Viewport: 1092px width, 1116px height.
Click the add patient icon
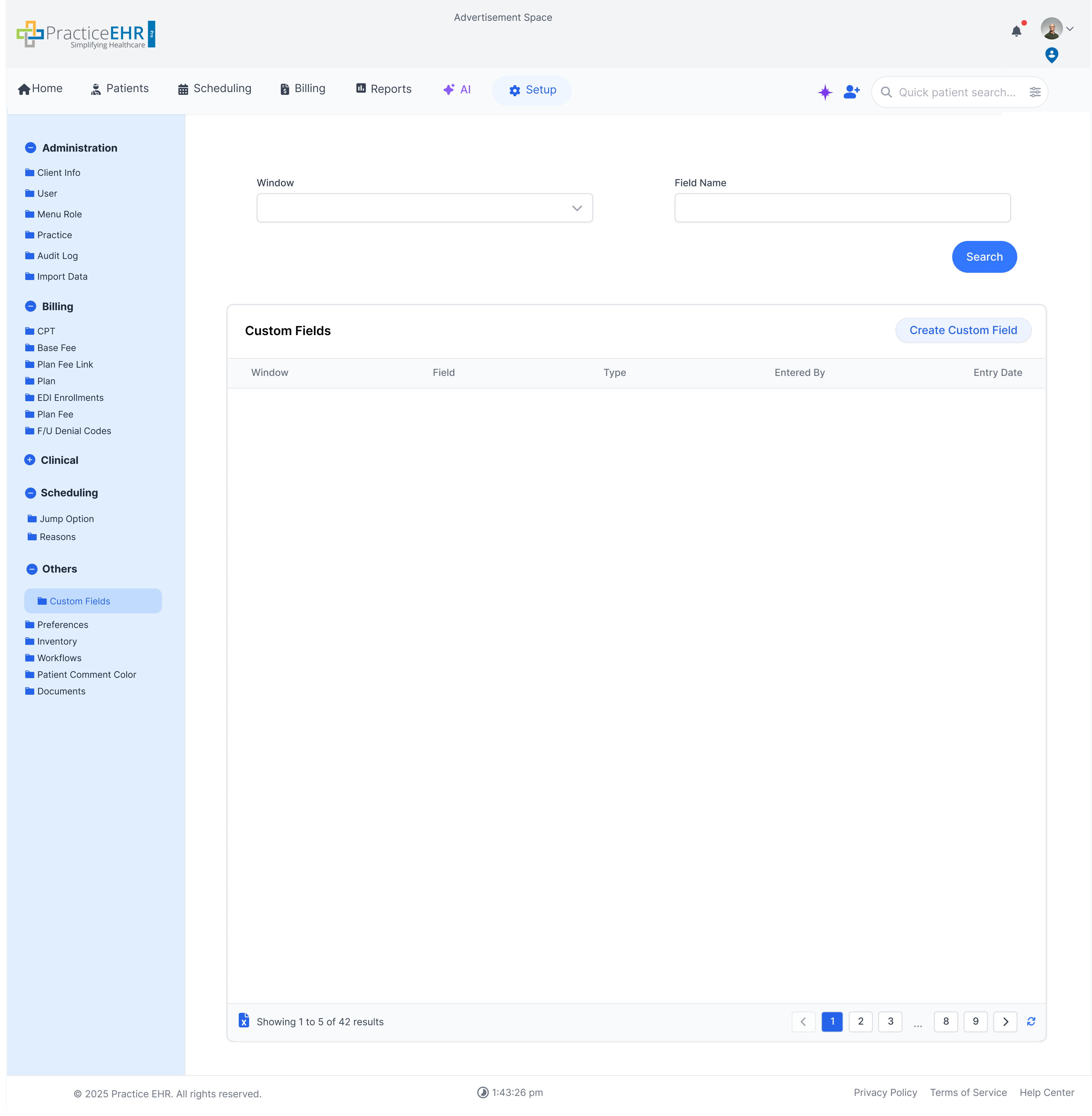tap(851, 91)
